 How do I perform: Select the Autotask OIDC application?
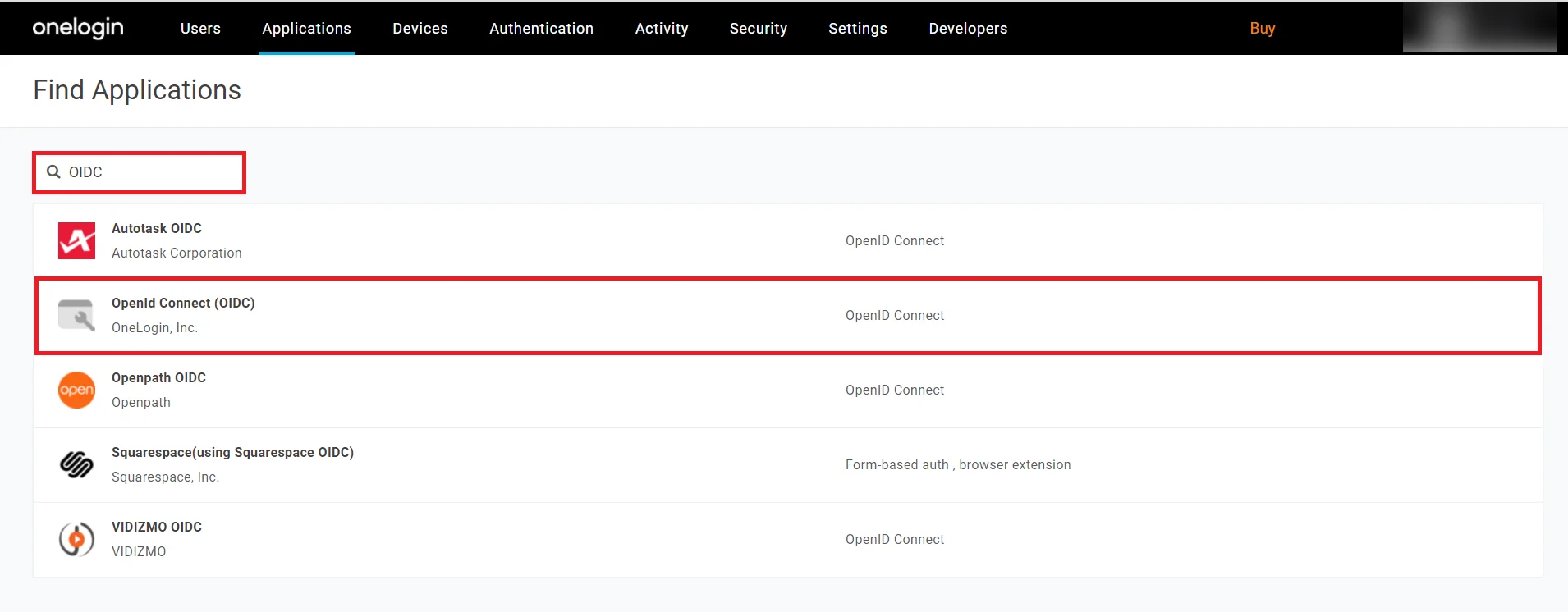[787, 240]
